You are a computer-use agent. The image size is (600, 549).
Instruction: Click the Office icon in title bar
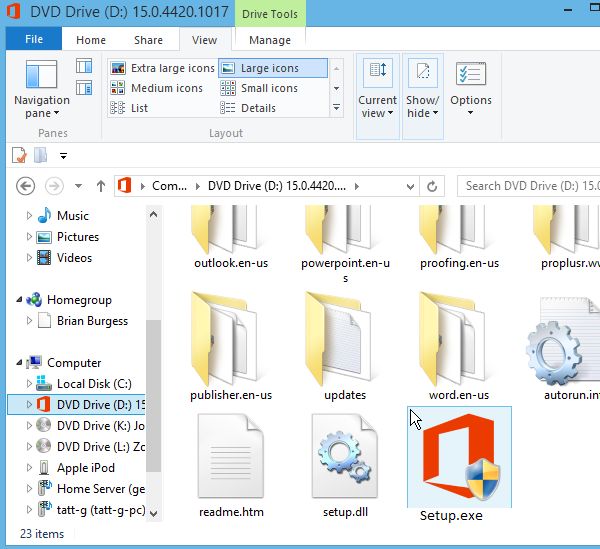pos(13,11)
